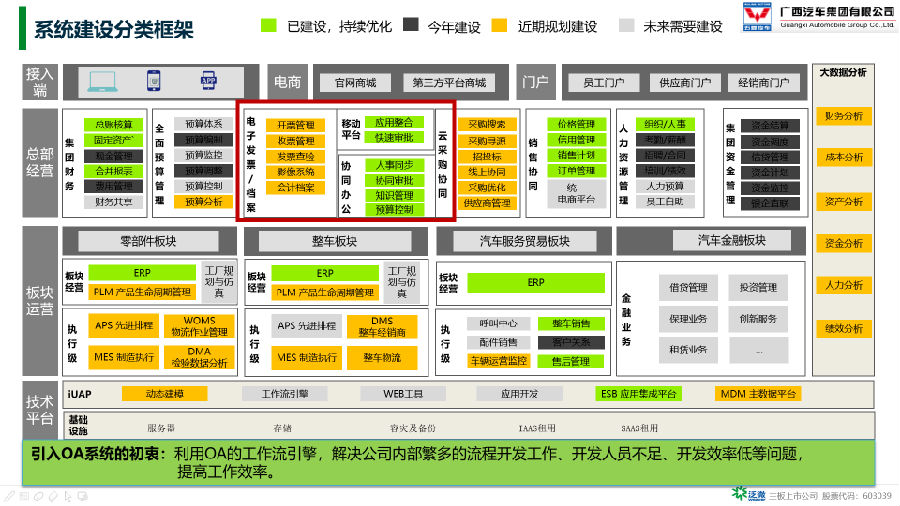Click the orange legend swatch for 近期规划建设

[499, 25]
